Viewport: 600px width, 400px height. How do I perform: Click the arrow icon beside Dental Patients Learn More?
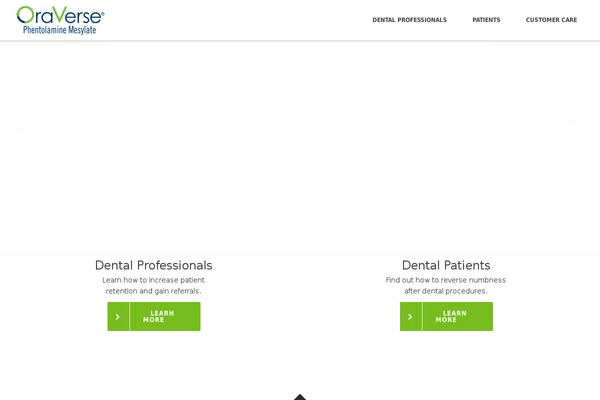tap(411, 317)
